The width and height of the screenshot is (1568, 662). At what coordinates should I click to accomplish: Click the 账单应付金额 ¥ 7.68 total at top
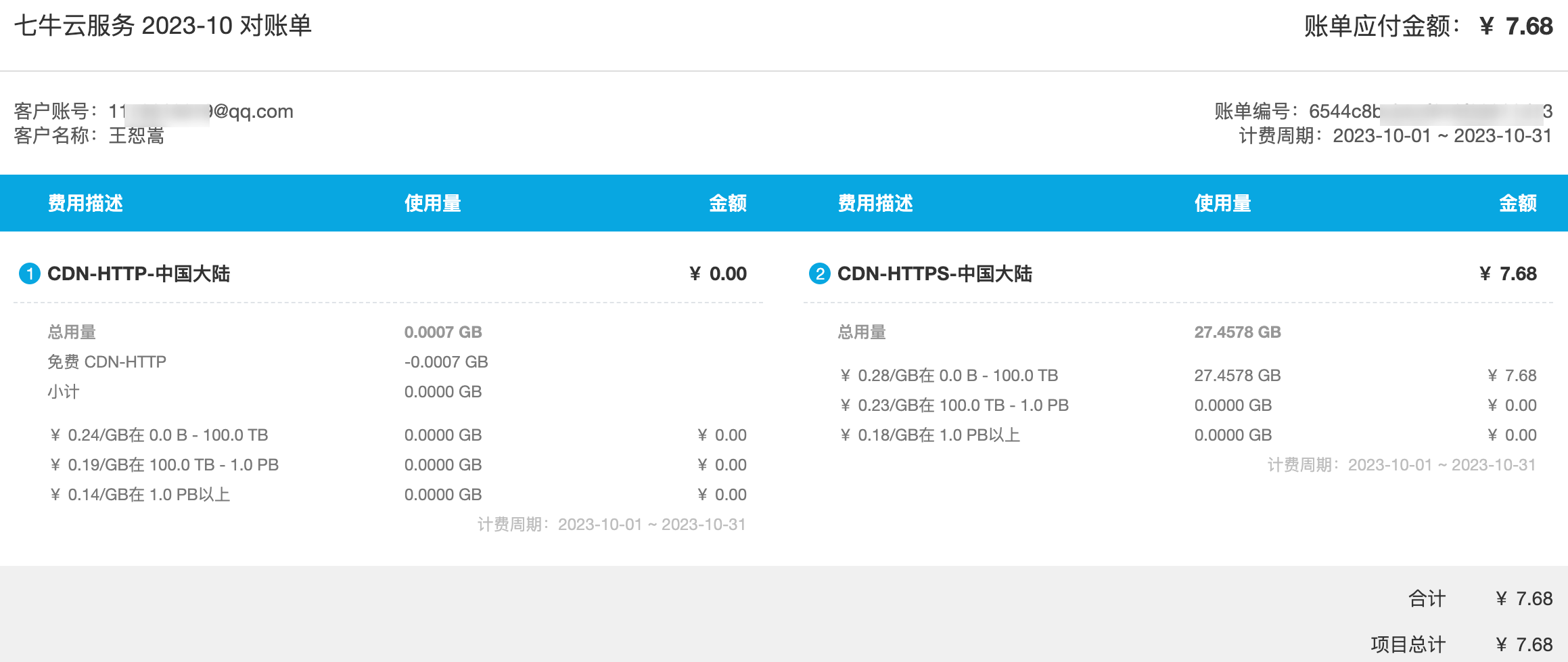1428,26
